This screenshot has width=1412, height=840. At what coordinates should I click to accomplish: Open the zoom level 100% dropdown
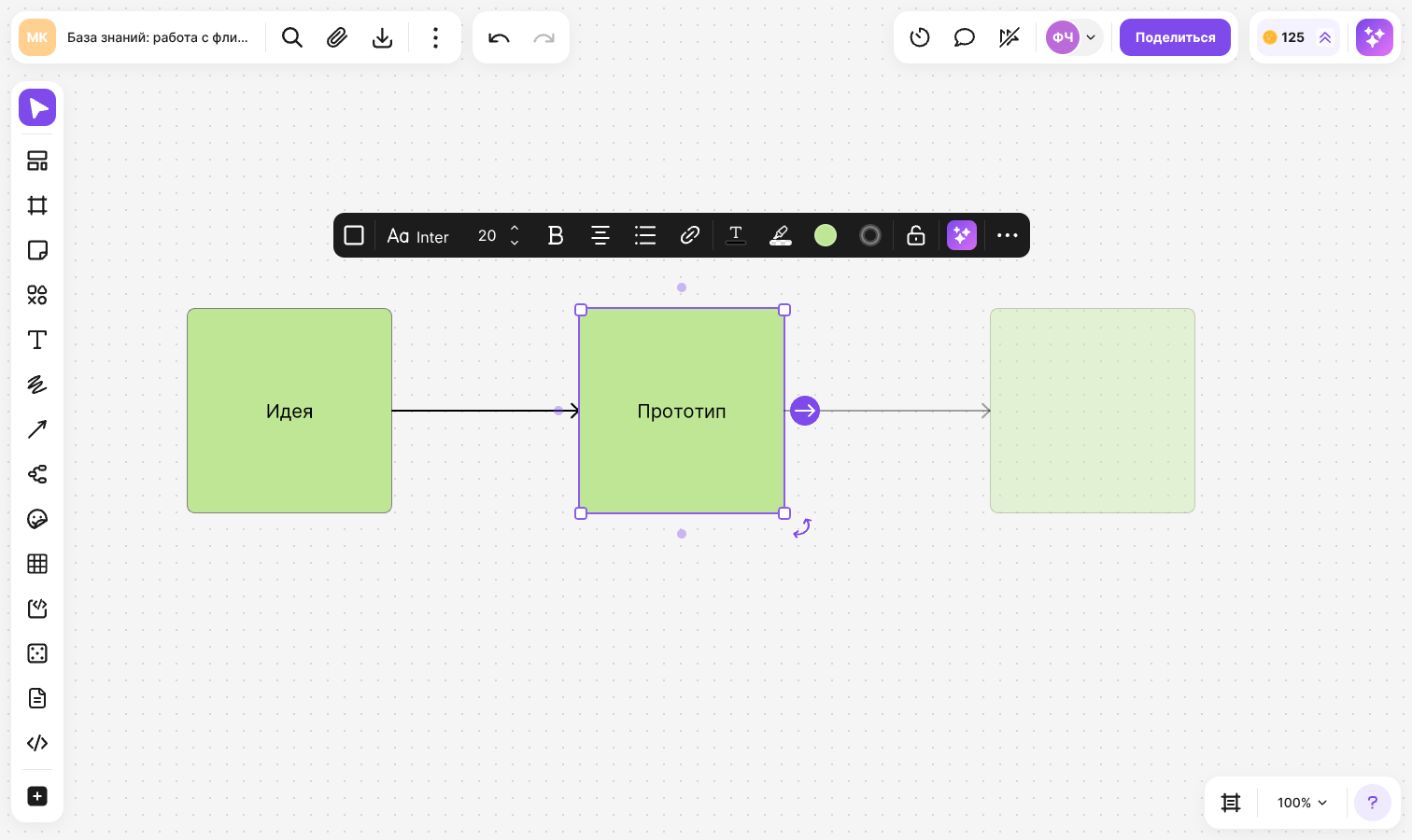pos(1302,803)
